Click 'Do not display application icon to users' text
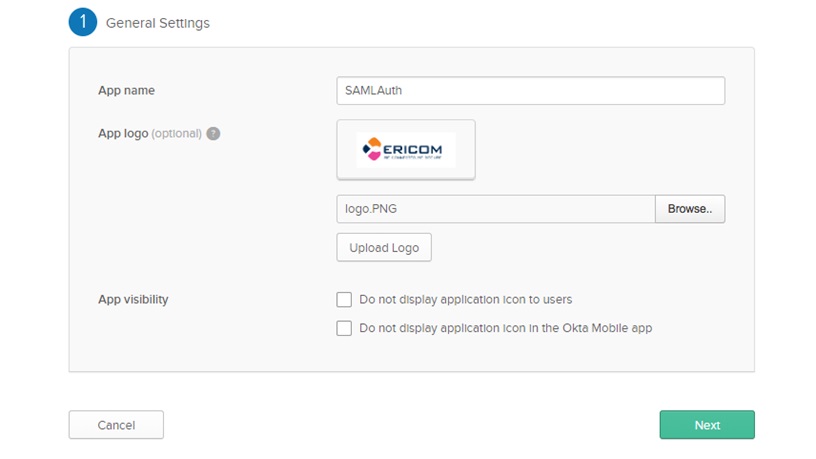The image size is (816, 459). (x=465, y=299)
